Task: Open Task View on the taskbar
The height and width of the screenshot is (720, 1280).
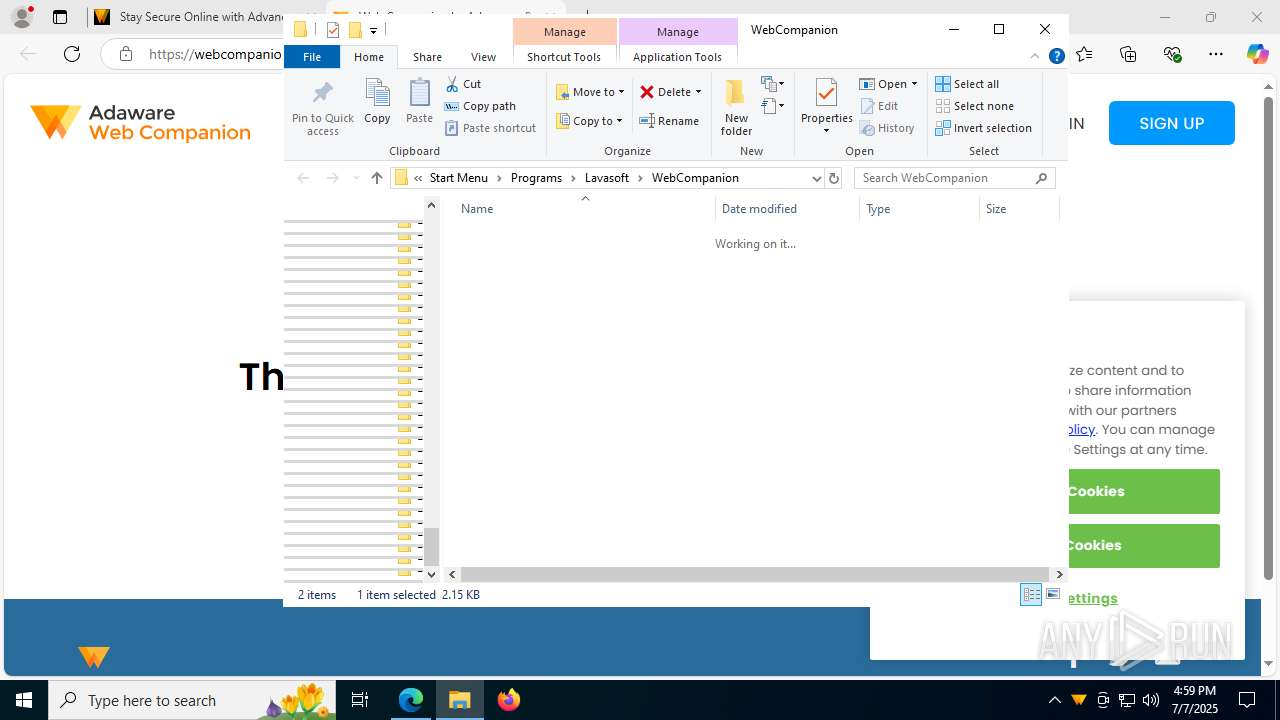Action: [x=361, y=700]
